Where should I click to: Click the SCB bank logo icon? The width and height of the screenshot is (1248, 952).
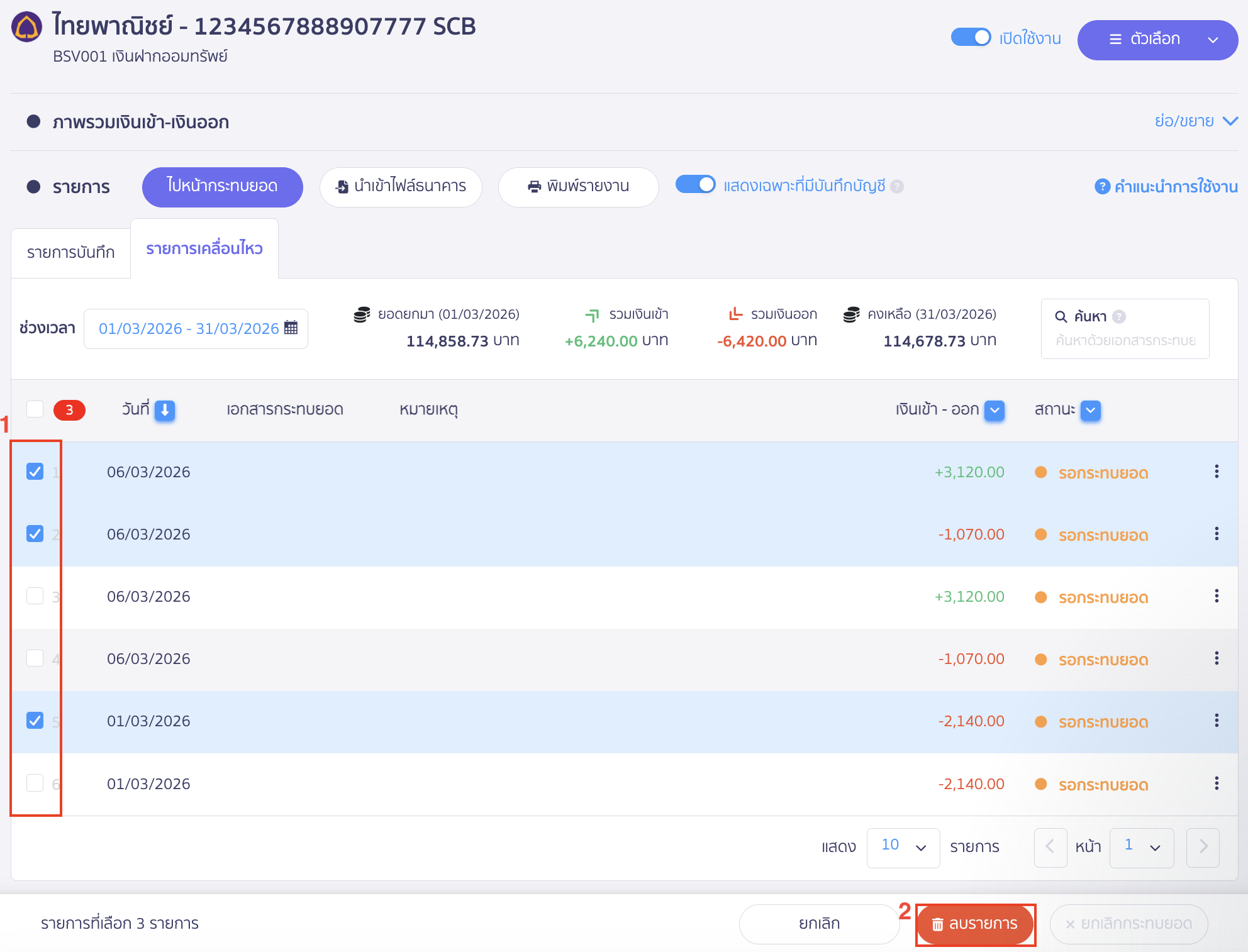tap(26, 27)
